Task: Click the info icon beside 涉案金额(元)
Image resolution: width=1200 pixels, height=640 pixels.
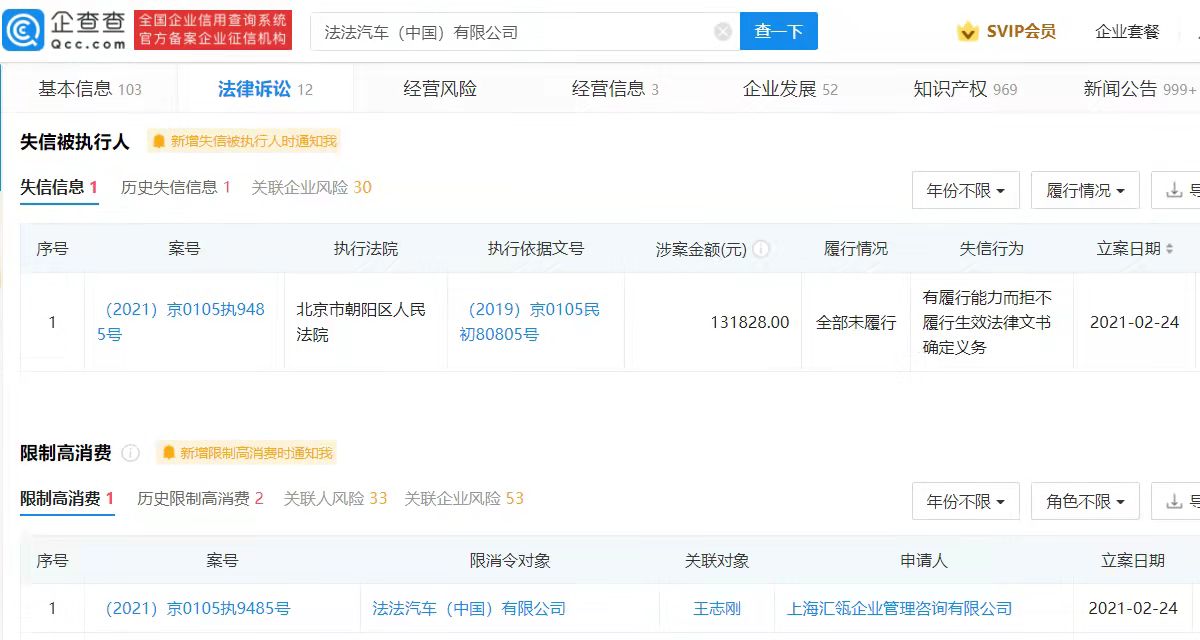Action: [763, 248]
